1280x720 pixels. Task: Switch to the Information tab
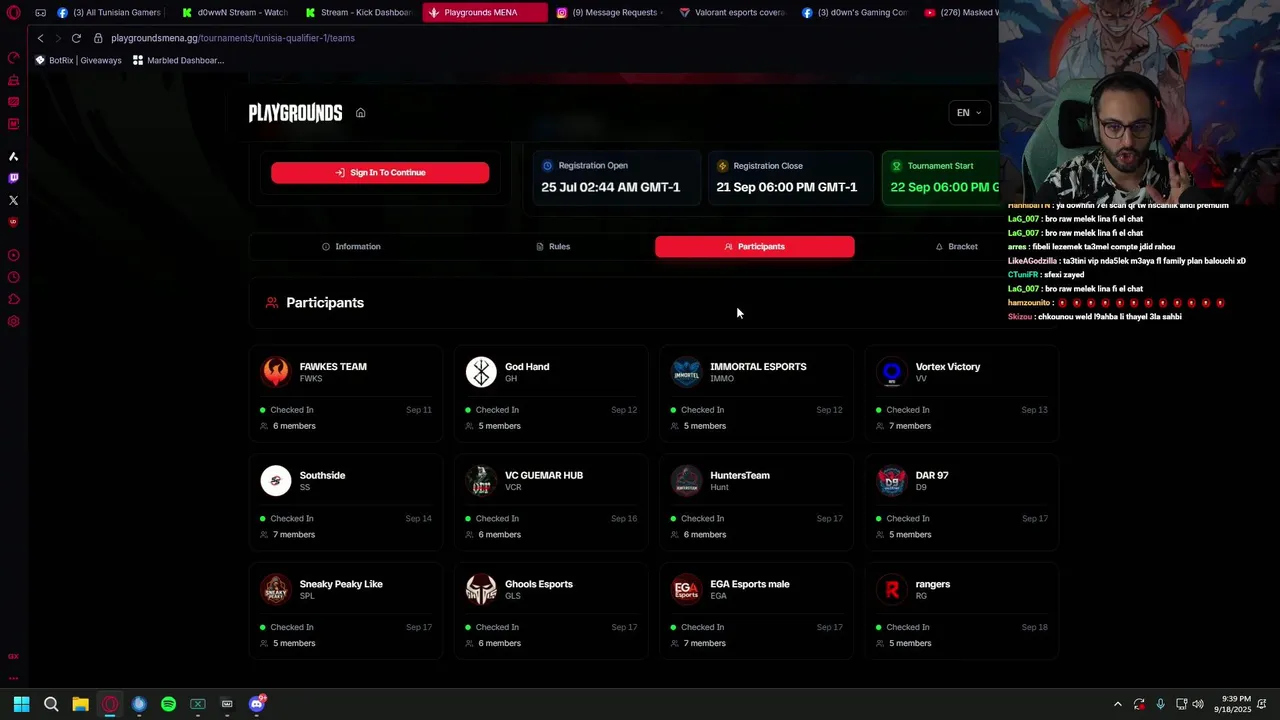(351, 247)
